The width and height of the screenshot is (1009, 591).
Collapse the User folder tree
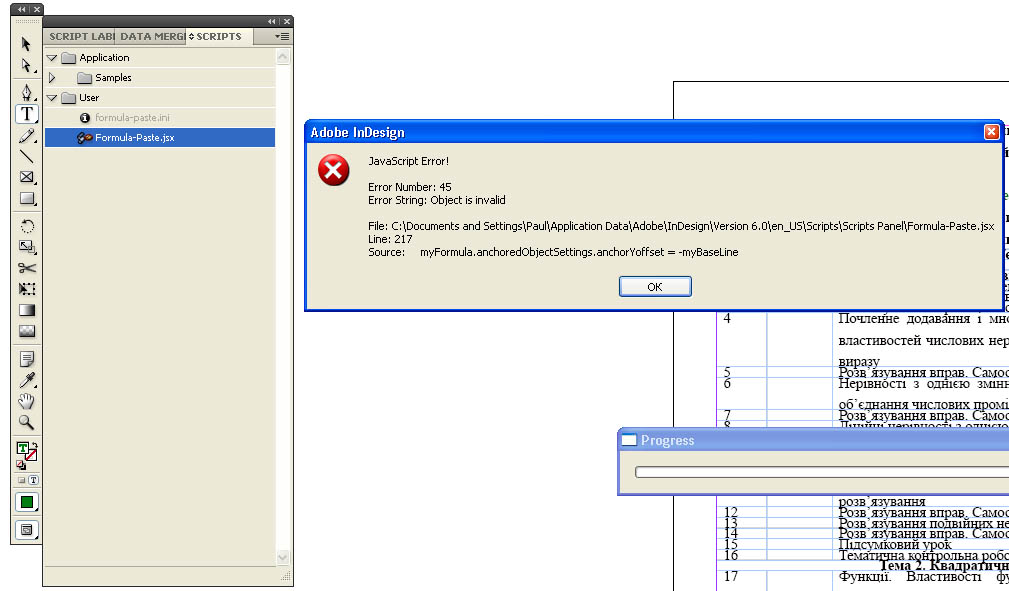[52, 98]
